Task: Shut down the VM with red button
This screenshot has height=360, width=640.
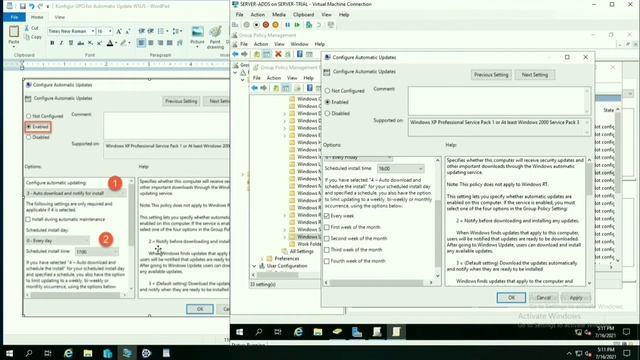Action: tap(266, 25)
